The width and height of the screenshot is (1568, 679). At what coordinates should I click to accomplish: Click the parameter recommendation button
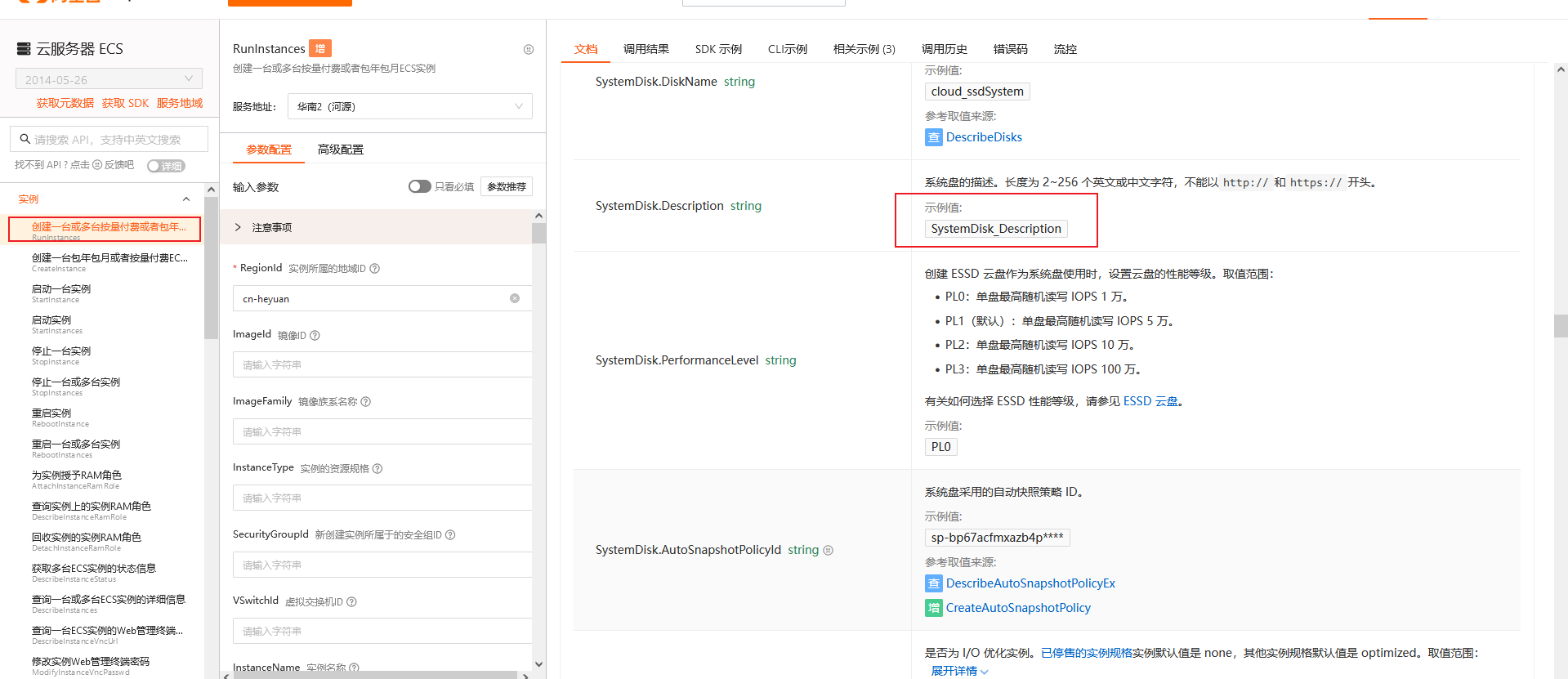click(507, 186)
